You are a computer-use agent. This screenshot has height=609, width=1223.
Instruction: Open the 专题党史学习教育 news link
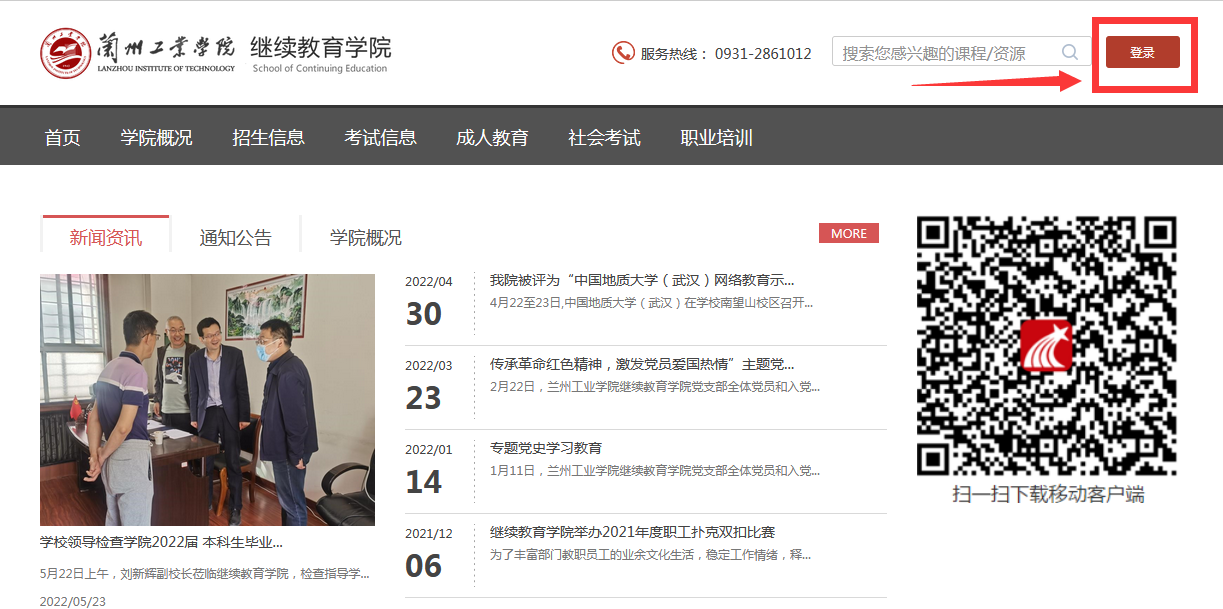click(x=546, y=448)
